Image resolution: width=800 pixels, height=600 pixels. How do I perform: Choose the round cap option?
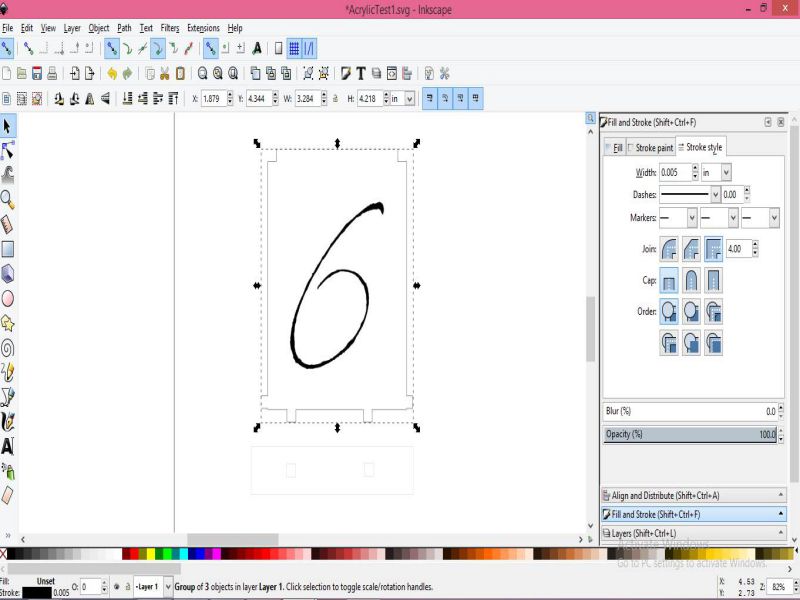(691, 280)
